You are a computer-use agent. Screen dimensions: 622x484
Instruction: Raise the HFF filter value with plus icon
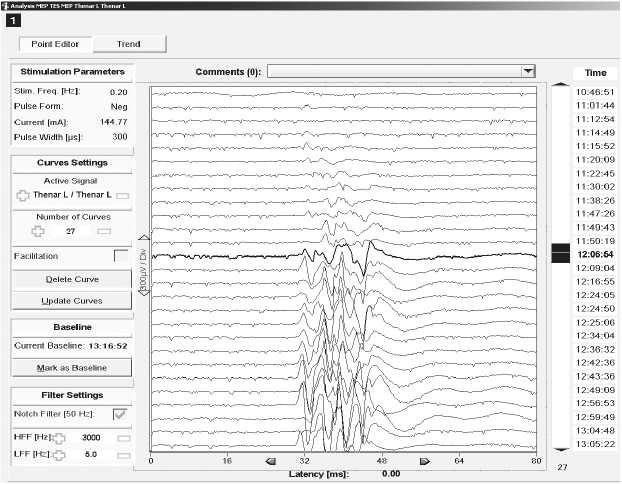(59, 438)
